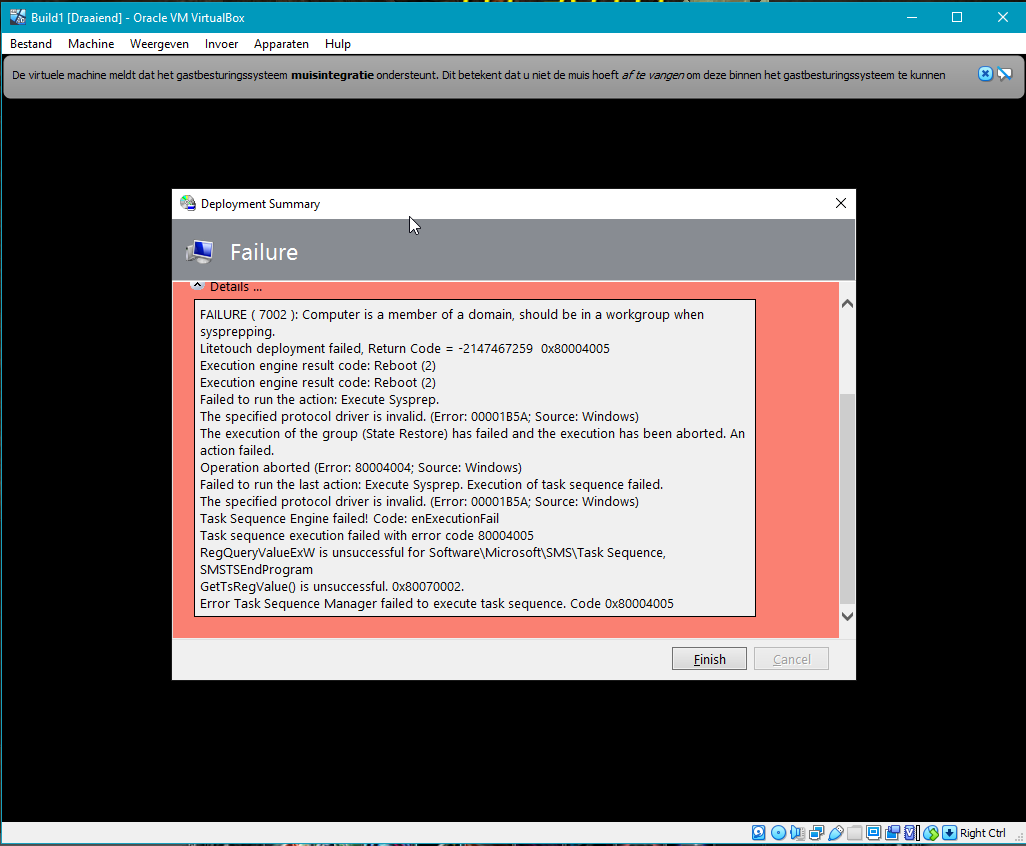
Task: Close the Deployment Summary dialog
Action: [841, 203]
